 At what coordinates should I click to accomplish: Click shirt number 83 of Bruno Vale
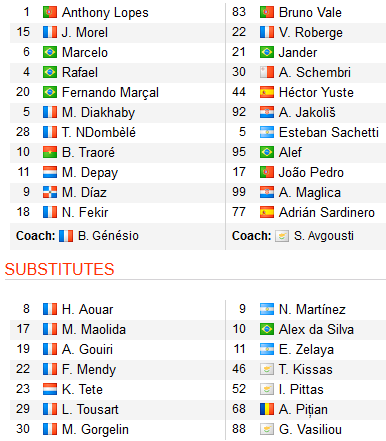coord(239,12)
